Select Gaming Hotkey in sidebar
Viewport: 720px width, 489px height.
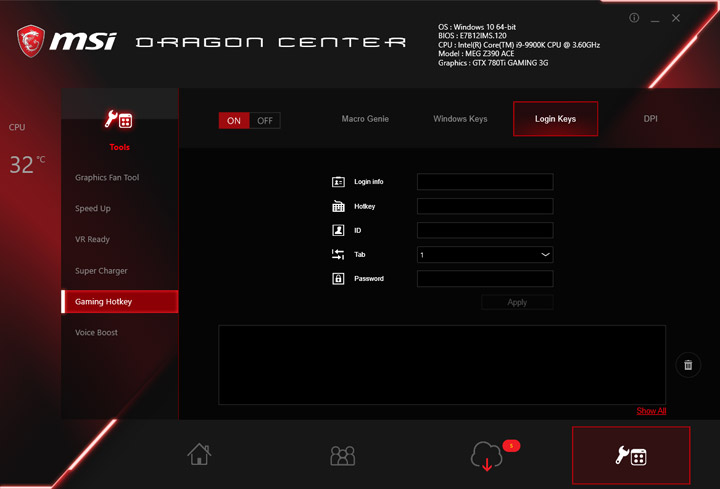pos(119,302)
